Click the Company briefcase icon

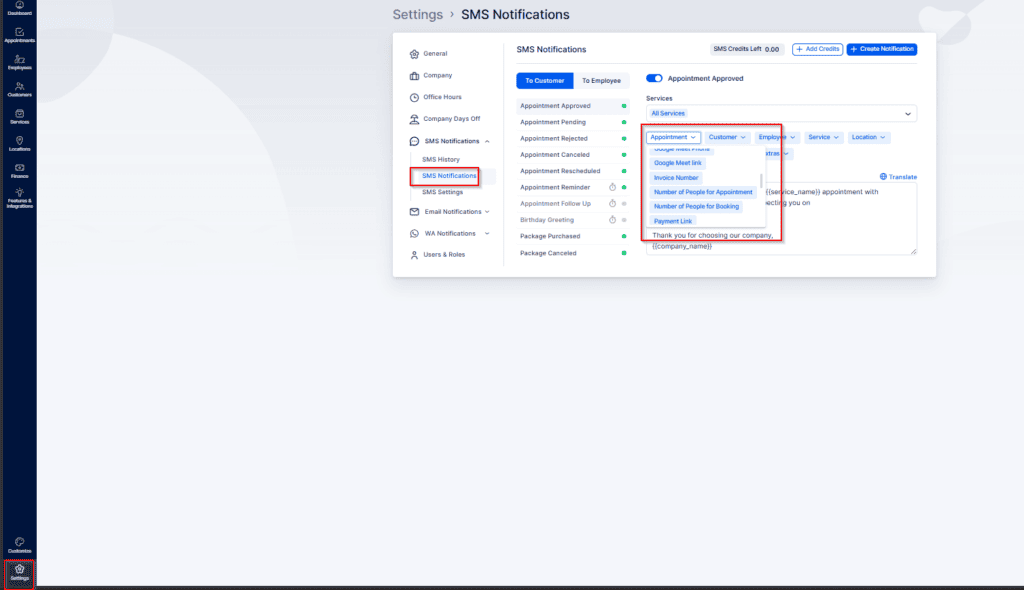pyautogui.click(x=414, y=76)
